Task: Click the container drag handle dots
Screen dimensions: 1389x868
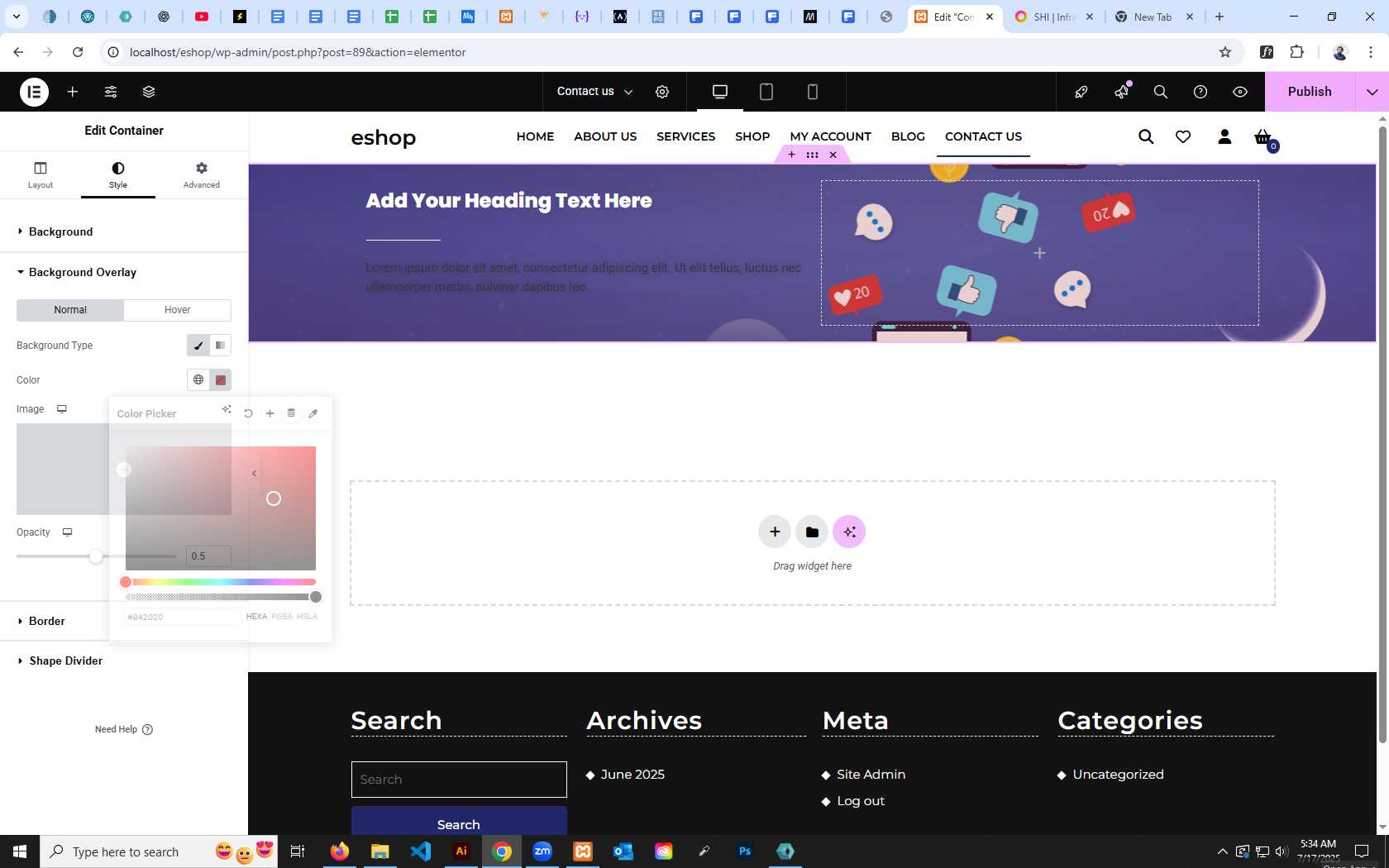Action: [813, 155]
